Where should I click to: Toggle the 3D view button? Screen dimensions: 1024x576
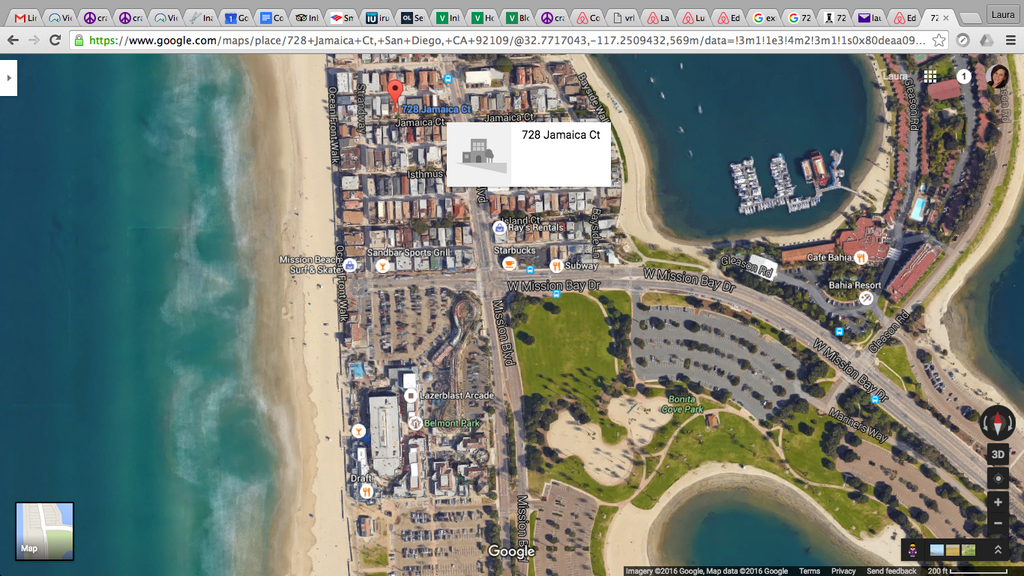(997, 454)
